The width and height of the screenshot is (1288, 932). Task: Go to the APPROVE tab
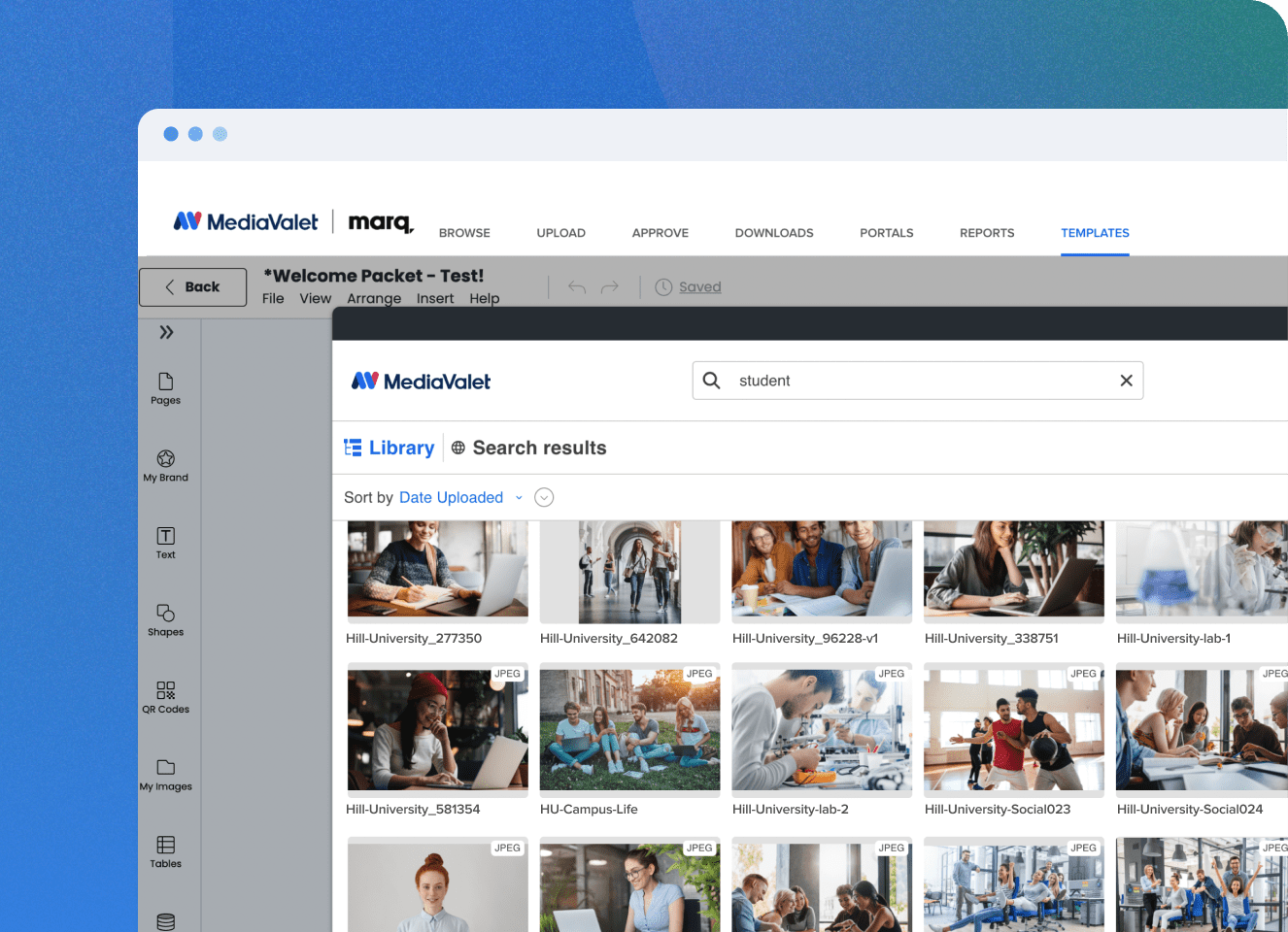click(x=661, y=233)
